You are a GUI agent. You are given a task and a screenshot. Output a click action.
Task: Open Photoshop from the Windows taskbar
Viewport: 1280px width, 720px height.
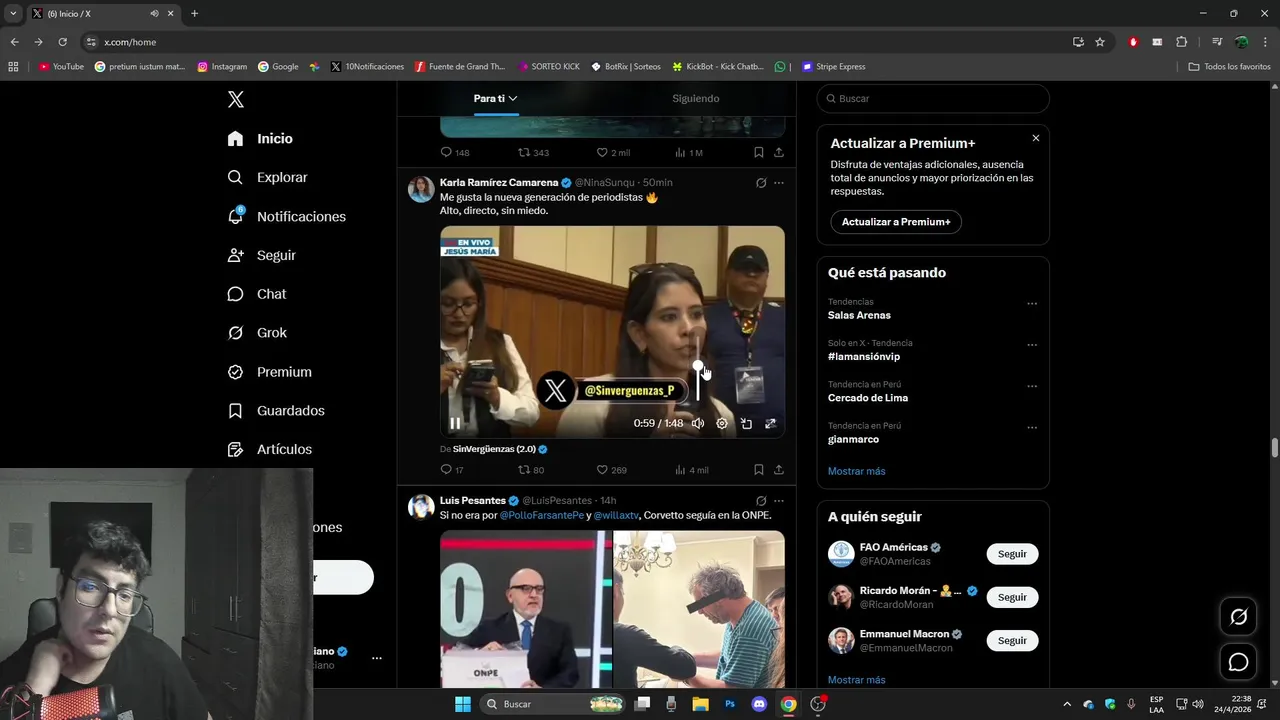[730, 704]
